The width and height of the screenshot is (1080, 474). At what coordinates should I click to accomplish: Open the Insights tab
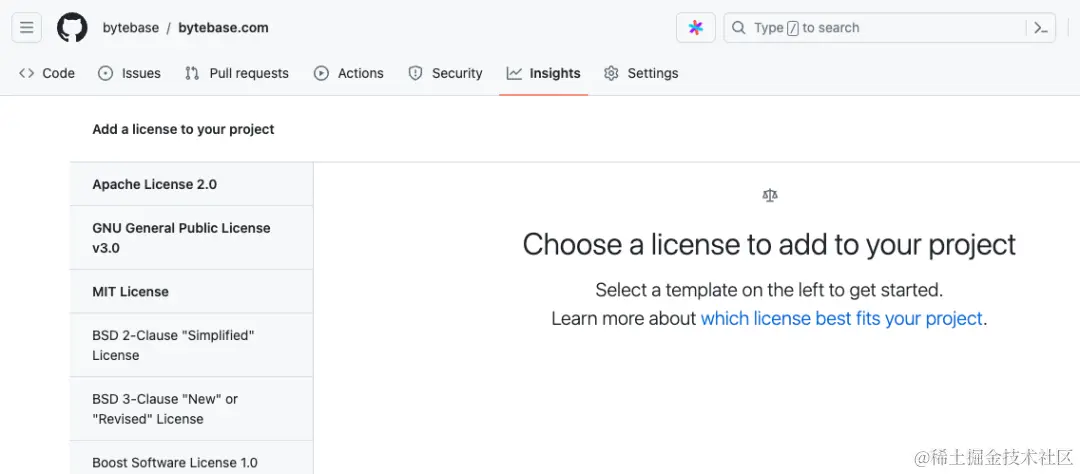(x=543, y=73)
